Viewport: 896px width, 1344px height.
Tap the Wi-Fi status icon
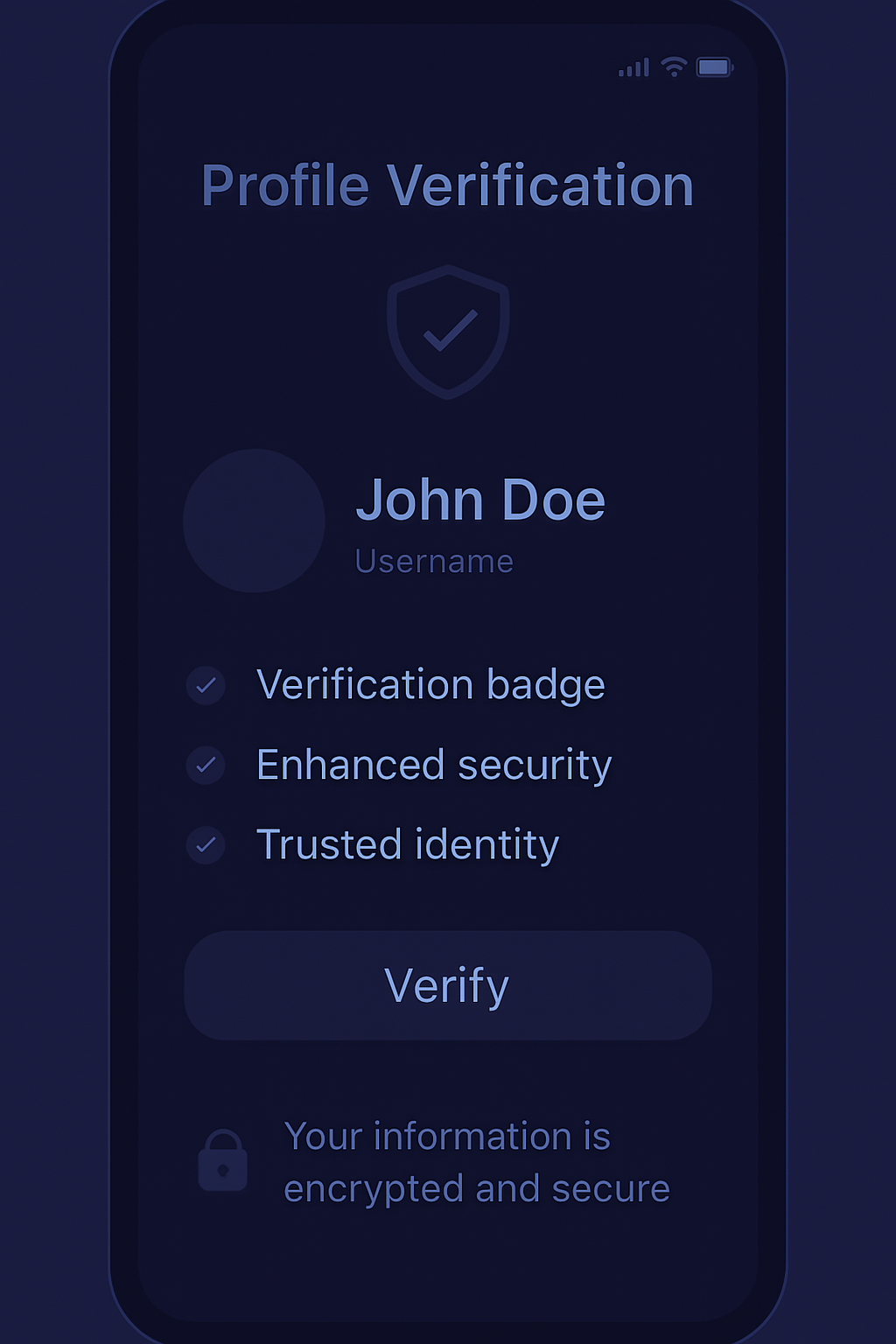(x=674, y=66)
